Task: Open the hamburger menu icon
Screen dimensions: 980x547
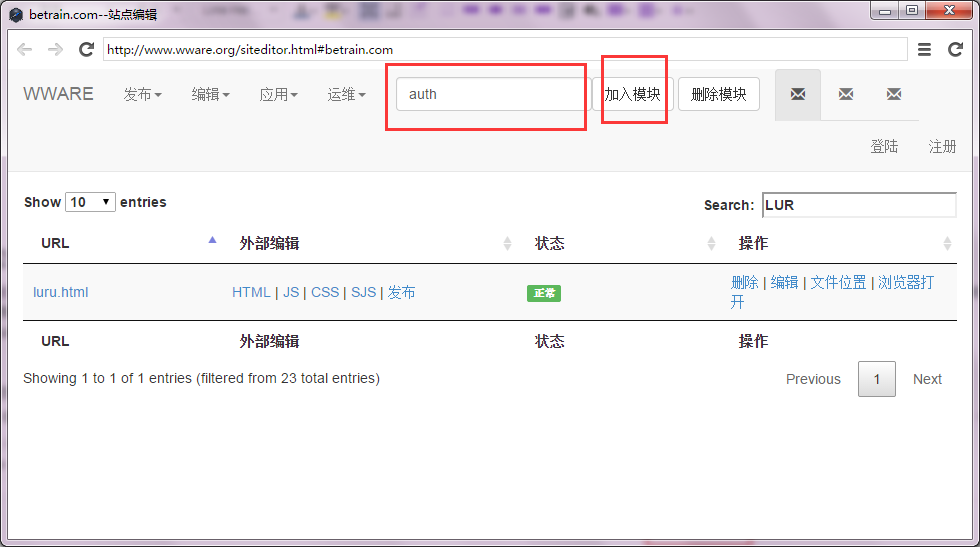Action: (x=924, y=49)
